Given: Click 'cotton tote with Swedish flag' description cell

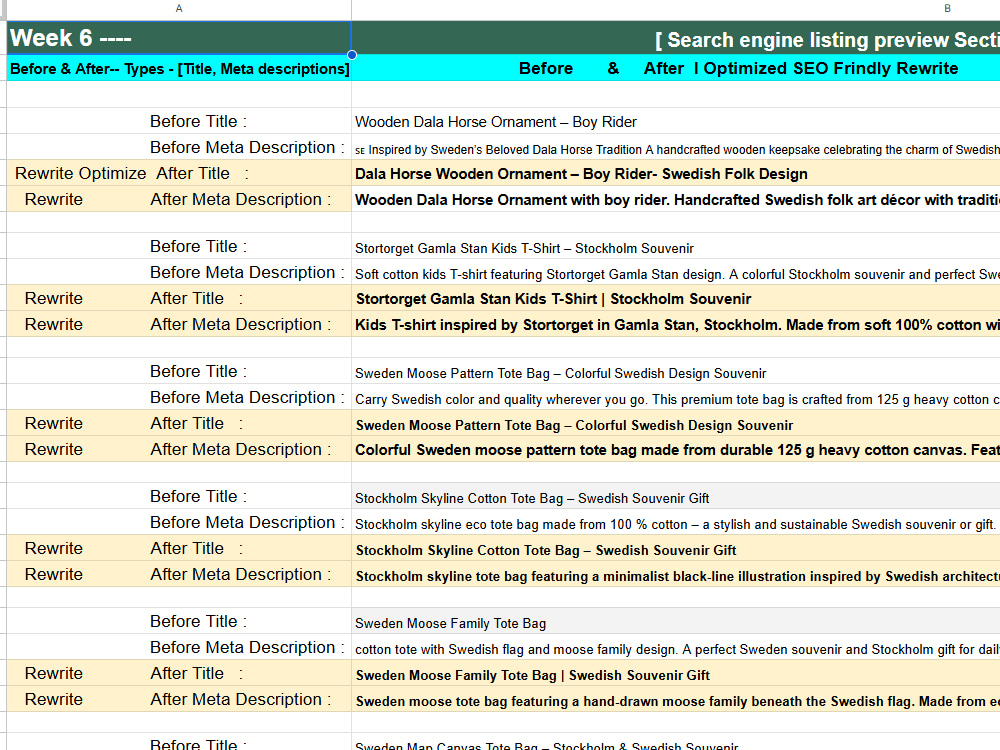Looking at the screenshot, I should tap(675, 647).
